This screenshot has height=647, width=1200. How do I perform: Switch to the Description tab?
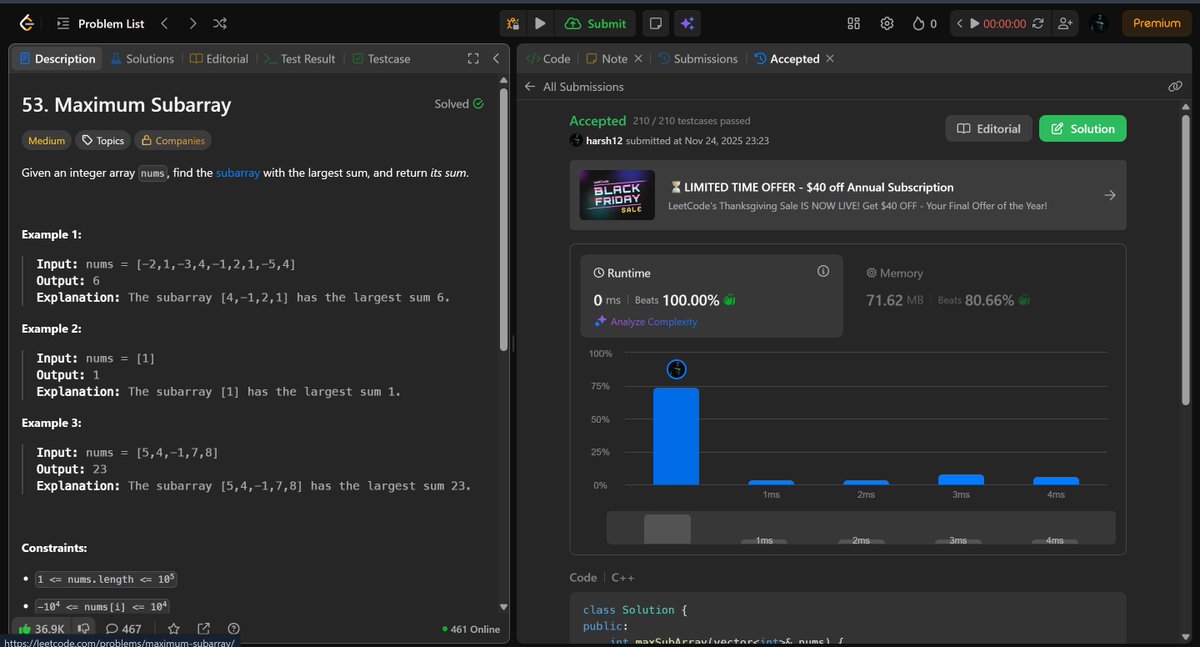point(57,59)
